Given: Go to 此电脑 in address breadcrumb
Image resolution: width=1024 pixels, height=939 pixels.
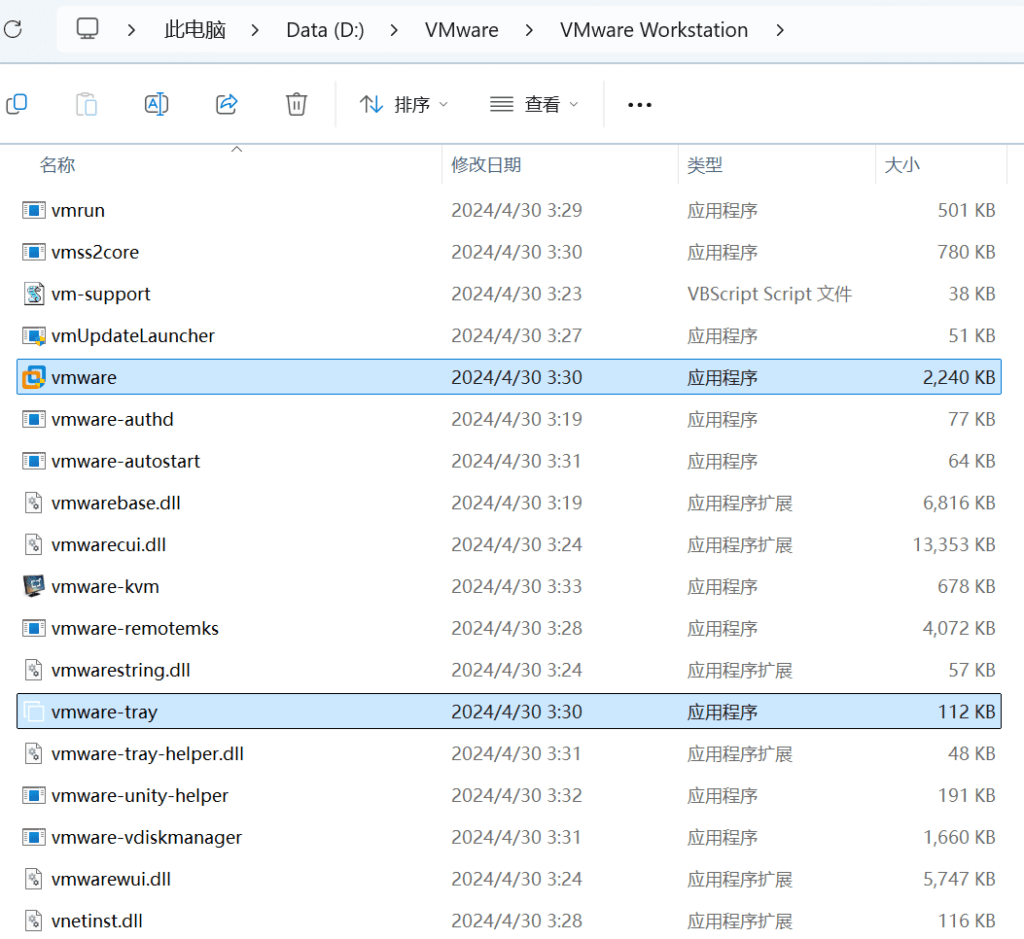Looking at the screenshot, I should coord(194,30).
